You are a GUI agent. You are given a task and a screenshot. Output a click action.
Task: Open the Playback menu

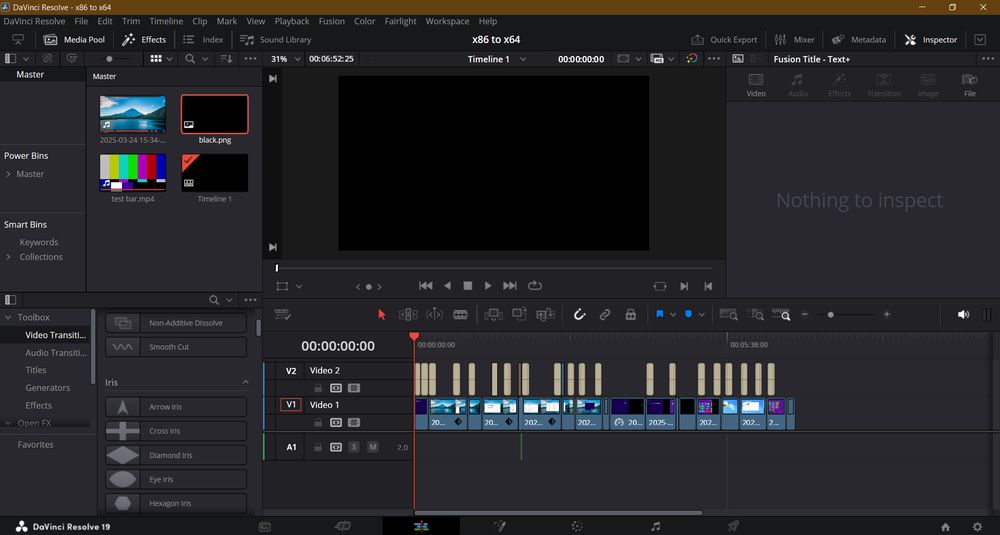point(292,21)
